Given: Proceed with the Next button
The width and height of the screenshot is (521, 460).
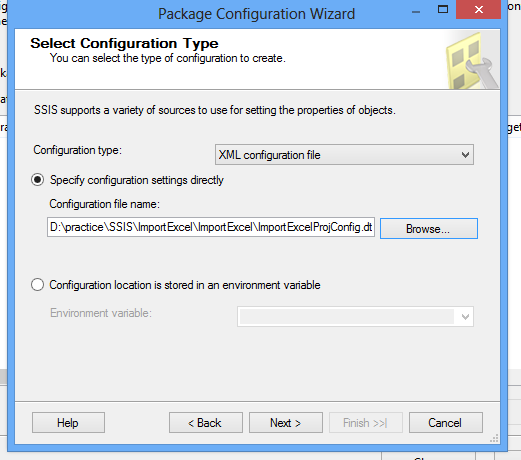Looking at the screenshot, I should (x=286, y=423).
